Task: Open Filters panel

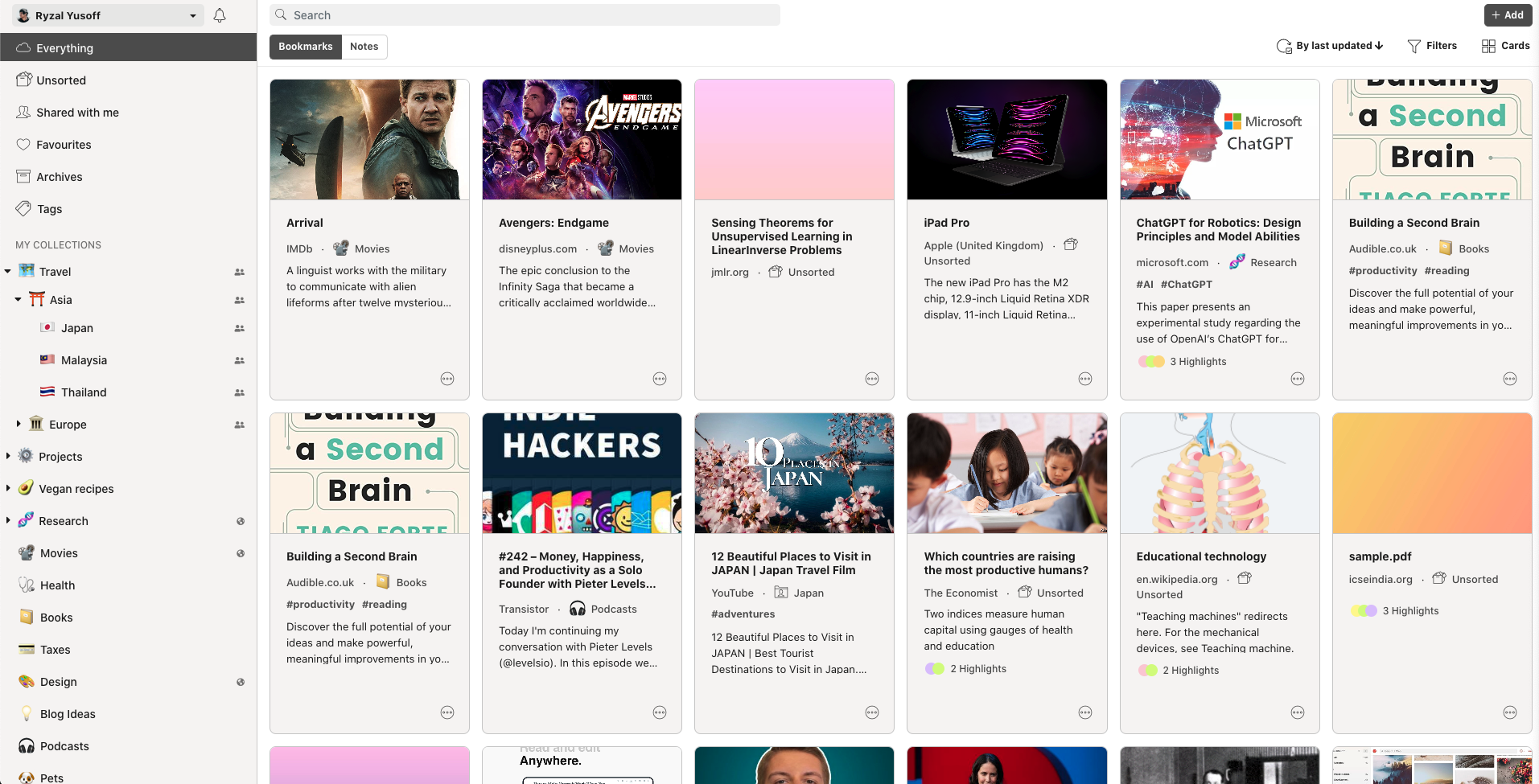Action: [1432, 46]
